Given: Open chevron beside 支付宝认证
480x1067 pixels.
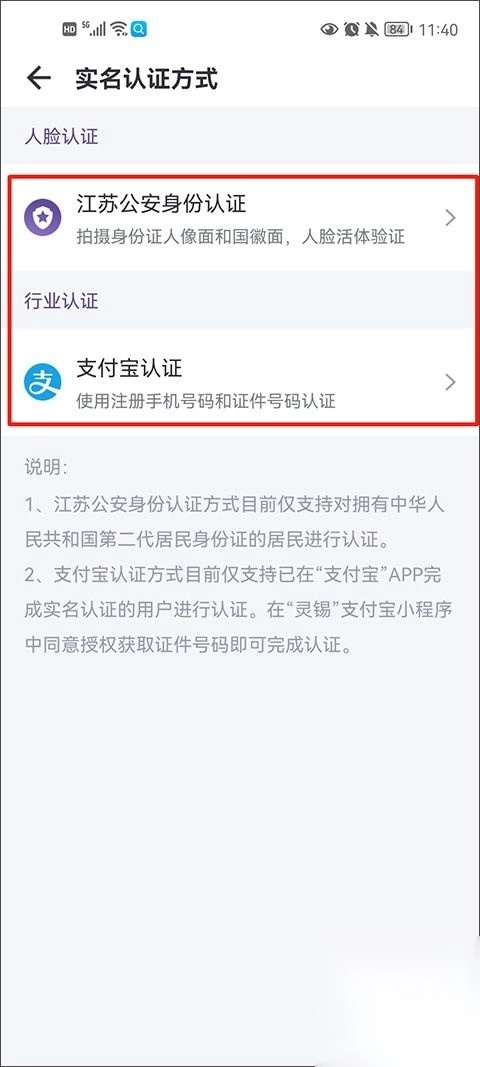Looking at the screenshot, I should (449, 382).
